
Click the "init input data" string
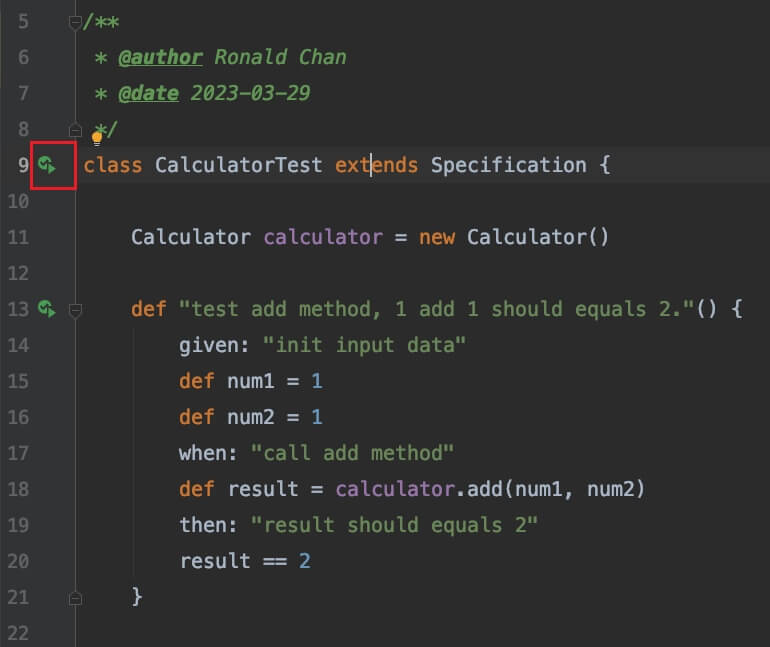365,345
